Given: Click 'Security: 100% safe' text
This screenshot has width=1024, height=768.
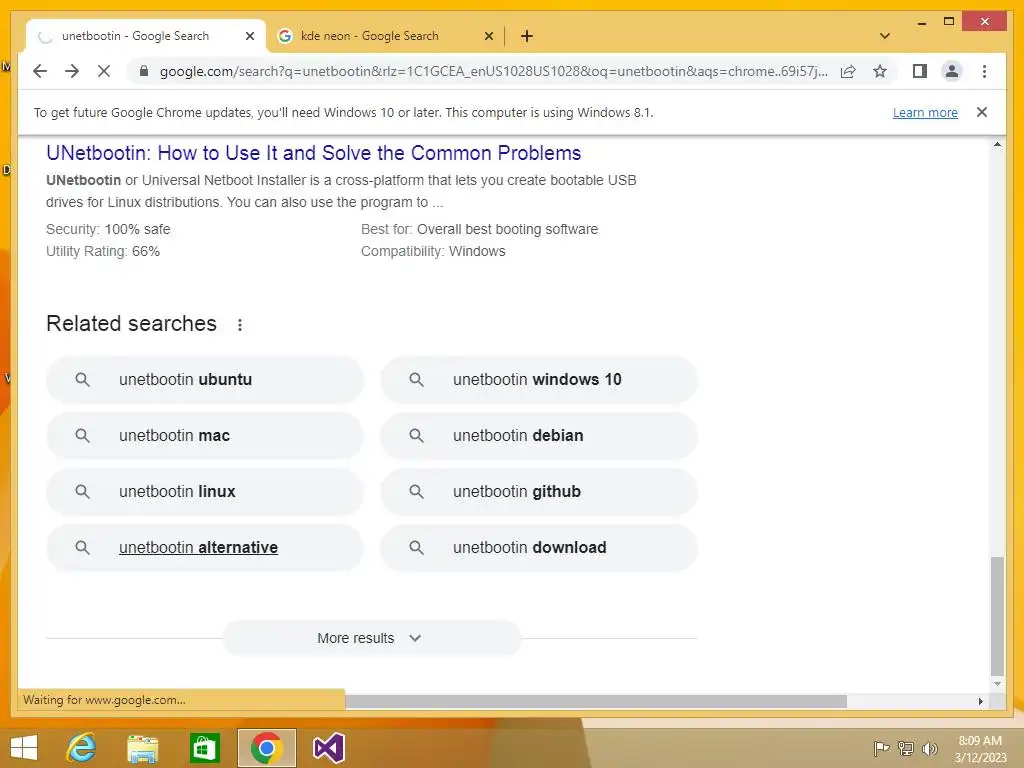Looking at the screenshot, I should tap(108, 229).
